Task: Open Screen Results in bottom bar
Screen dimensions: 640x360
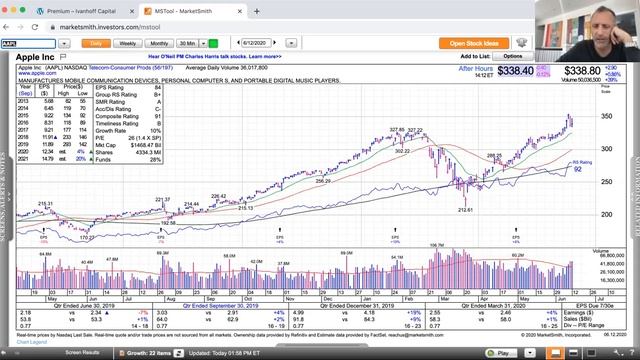Action: click(82, 352)
